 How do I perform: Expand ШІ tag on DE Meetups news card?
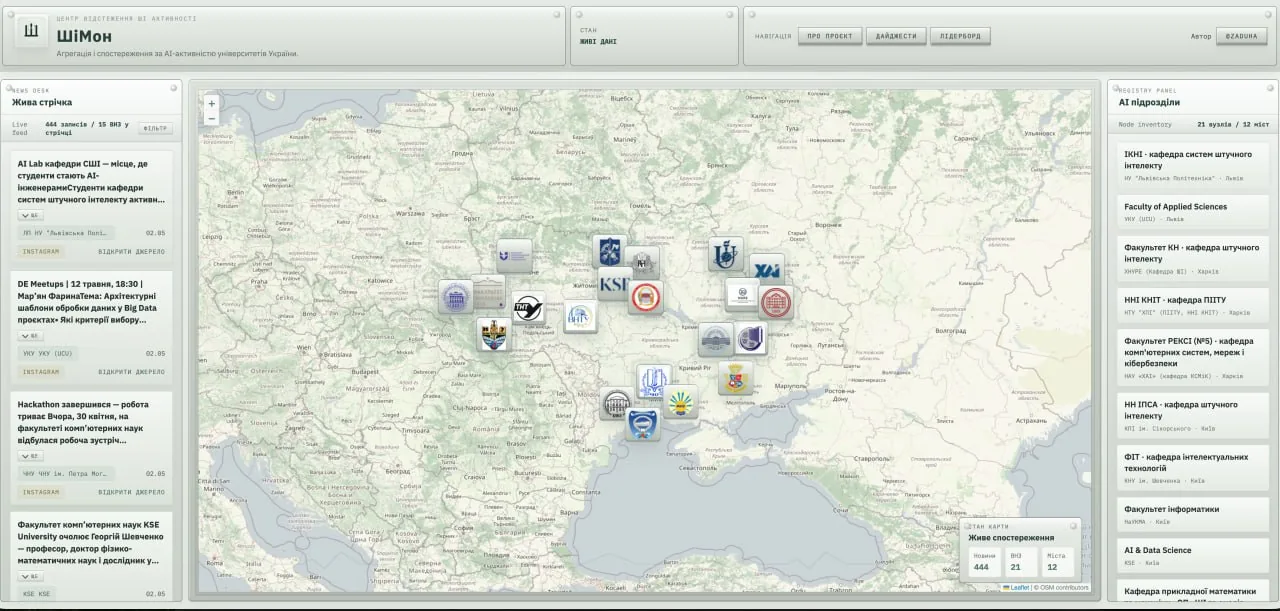point(30,336)
